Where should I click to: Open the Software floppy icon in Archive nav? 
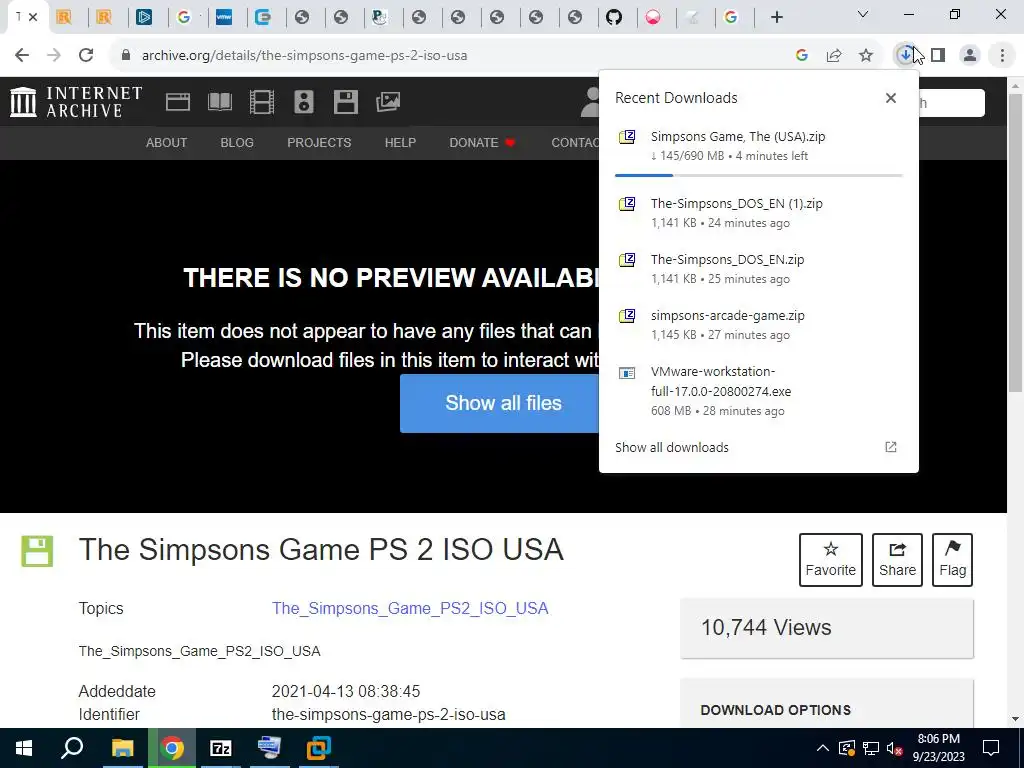pyautogui.click(x=345, y=102)
